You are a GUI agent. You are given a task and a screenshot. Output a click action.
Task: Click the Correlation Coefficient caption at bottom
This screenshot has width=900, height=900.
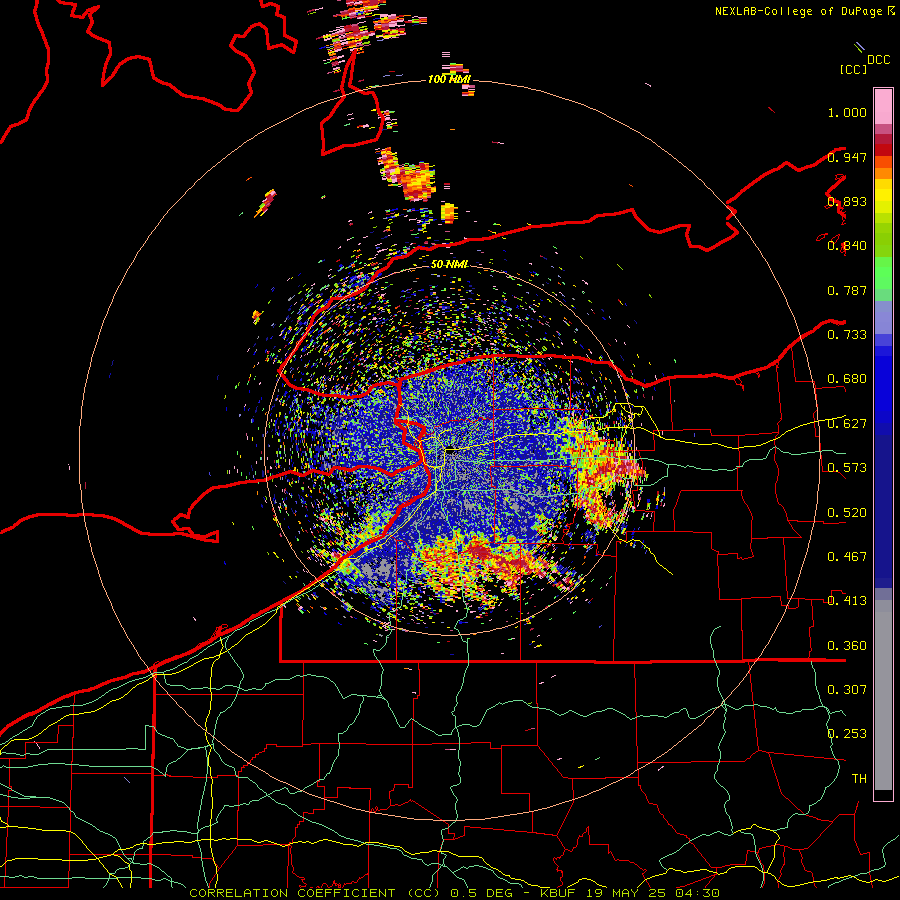click(454, 893)
